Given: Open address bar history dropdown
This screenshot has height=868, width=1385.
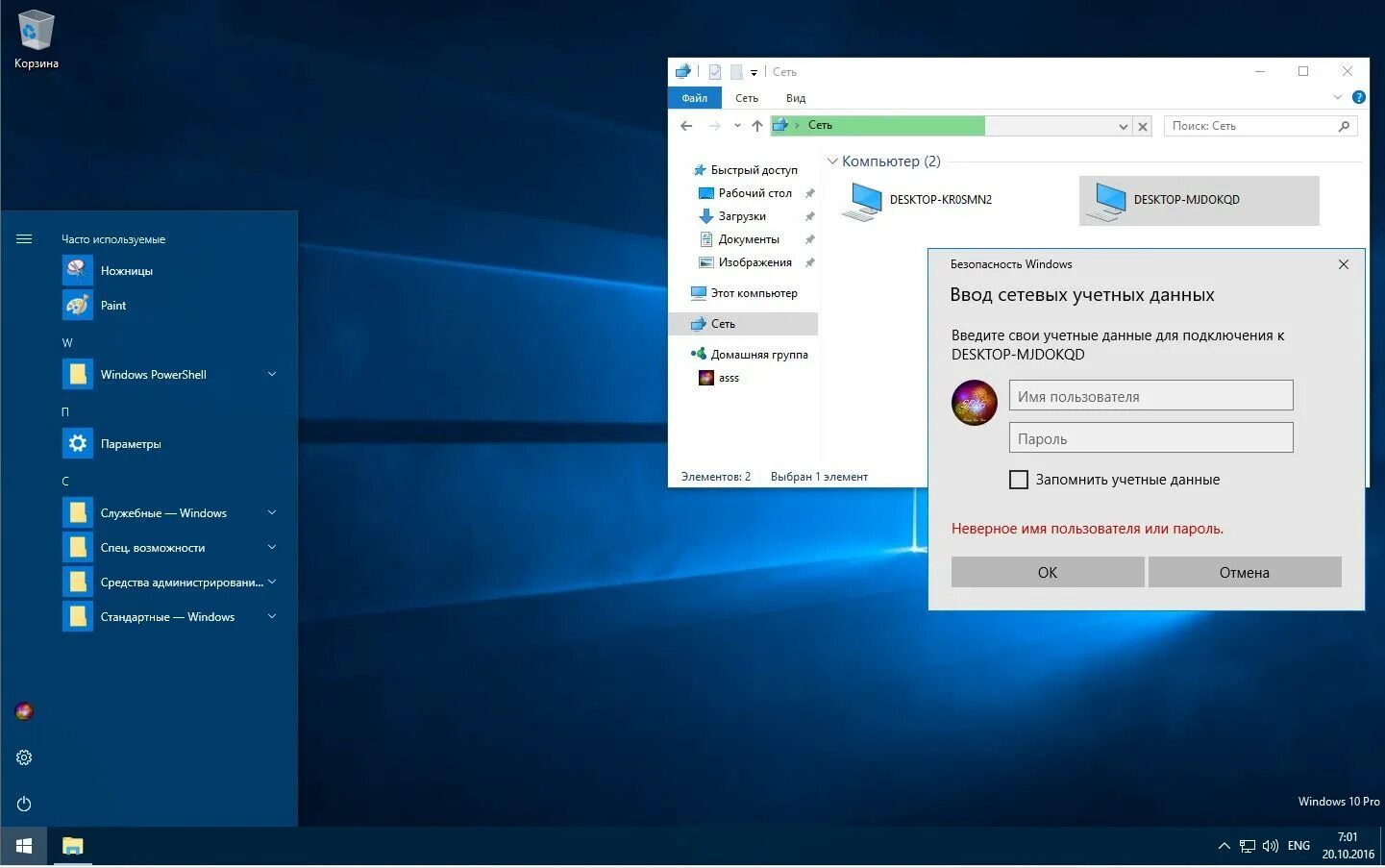Looking at the screenshot, I should [x=1123, y=126].
